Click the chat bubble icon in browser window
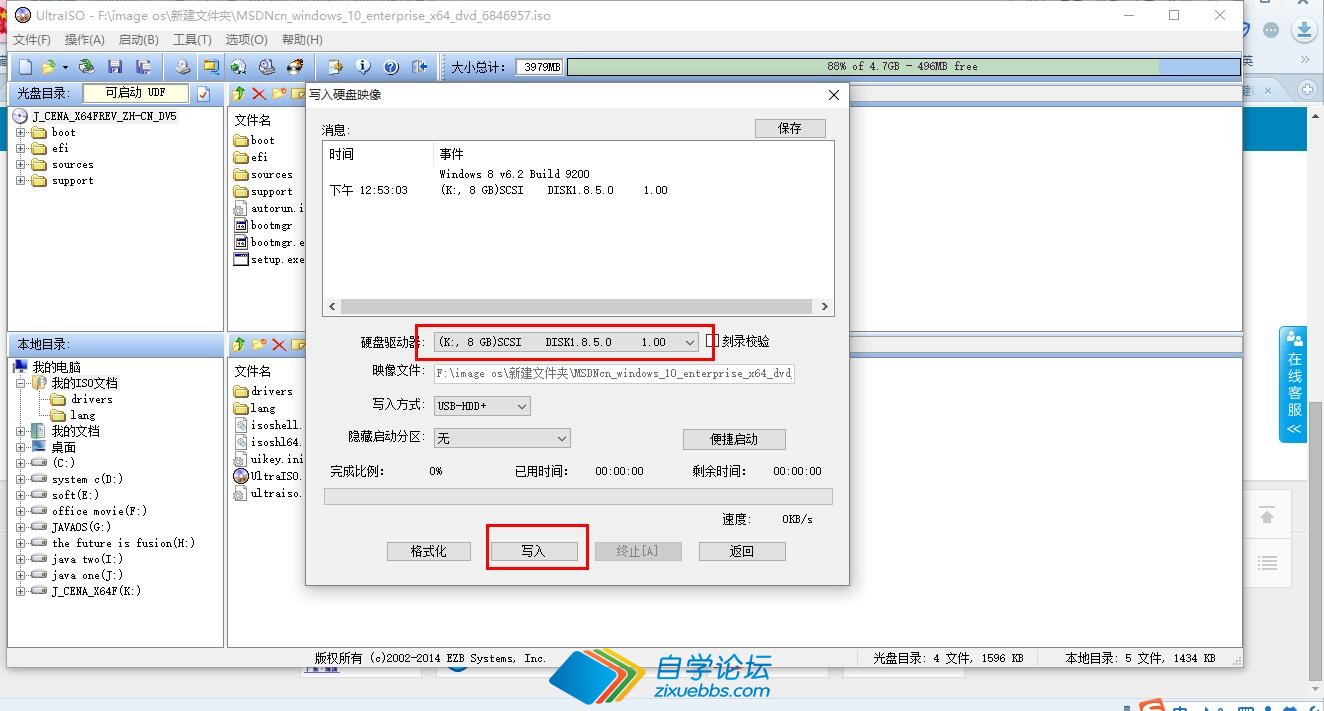This screenshot has width=1324, height=711. click(1272, 30)
